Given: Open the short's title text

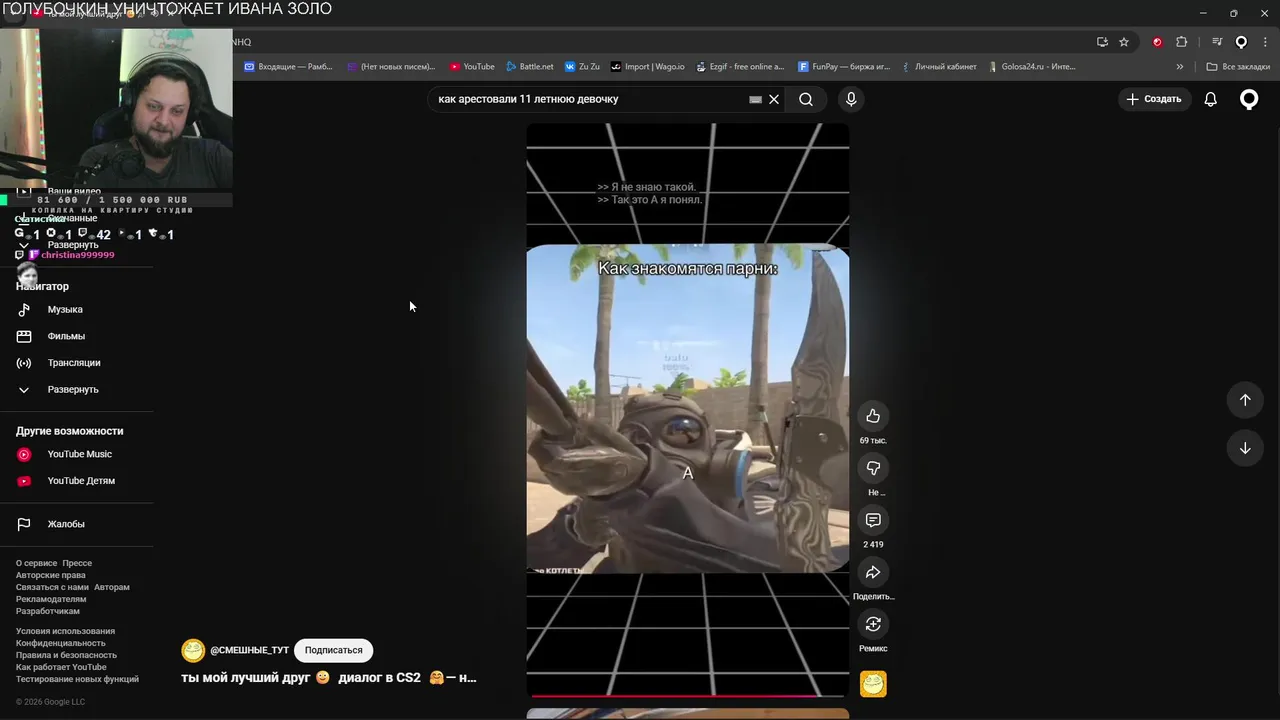Looking at the screenshot, I should [329, 678].
